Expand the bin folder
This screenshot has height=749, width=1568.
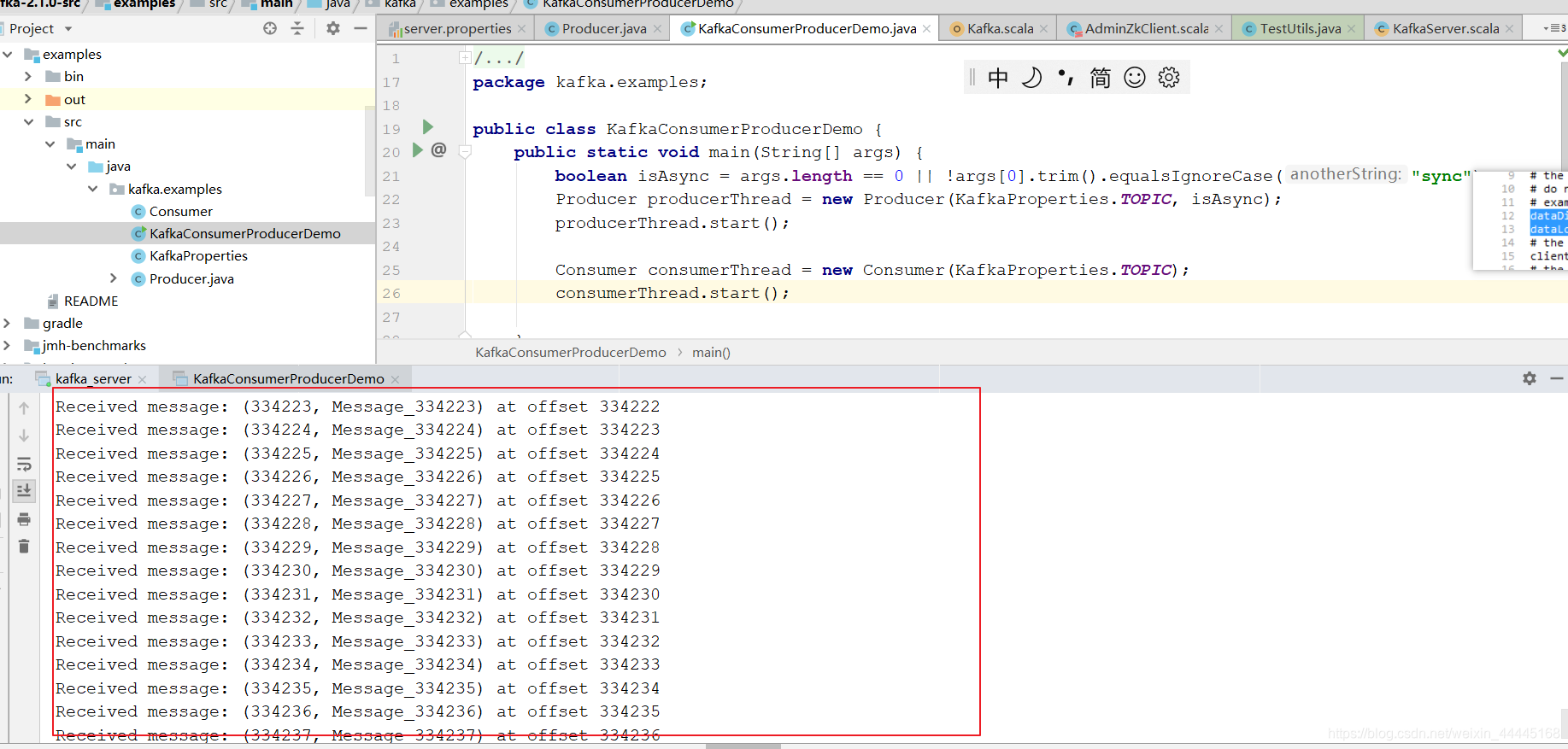(28, 76)
